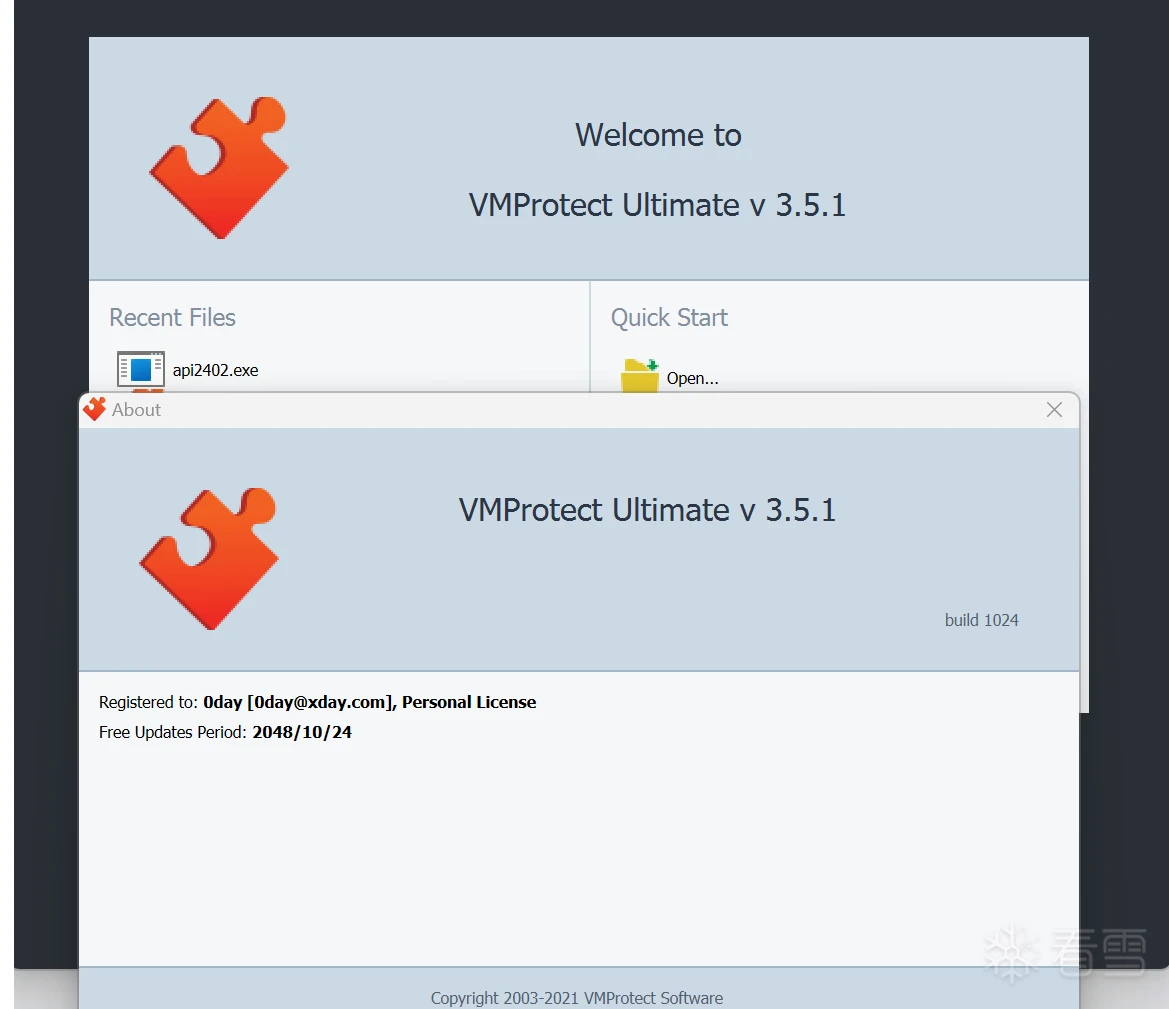Click the Copyright 2003-2021 VMProtect Software text

click(576, 998)
